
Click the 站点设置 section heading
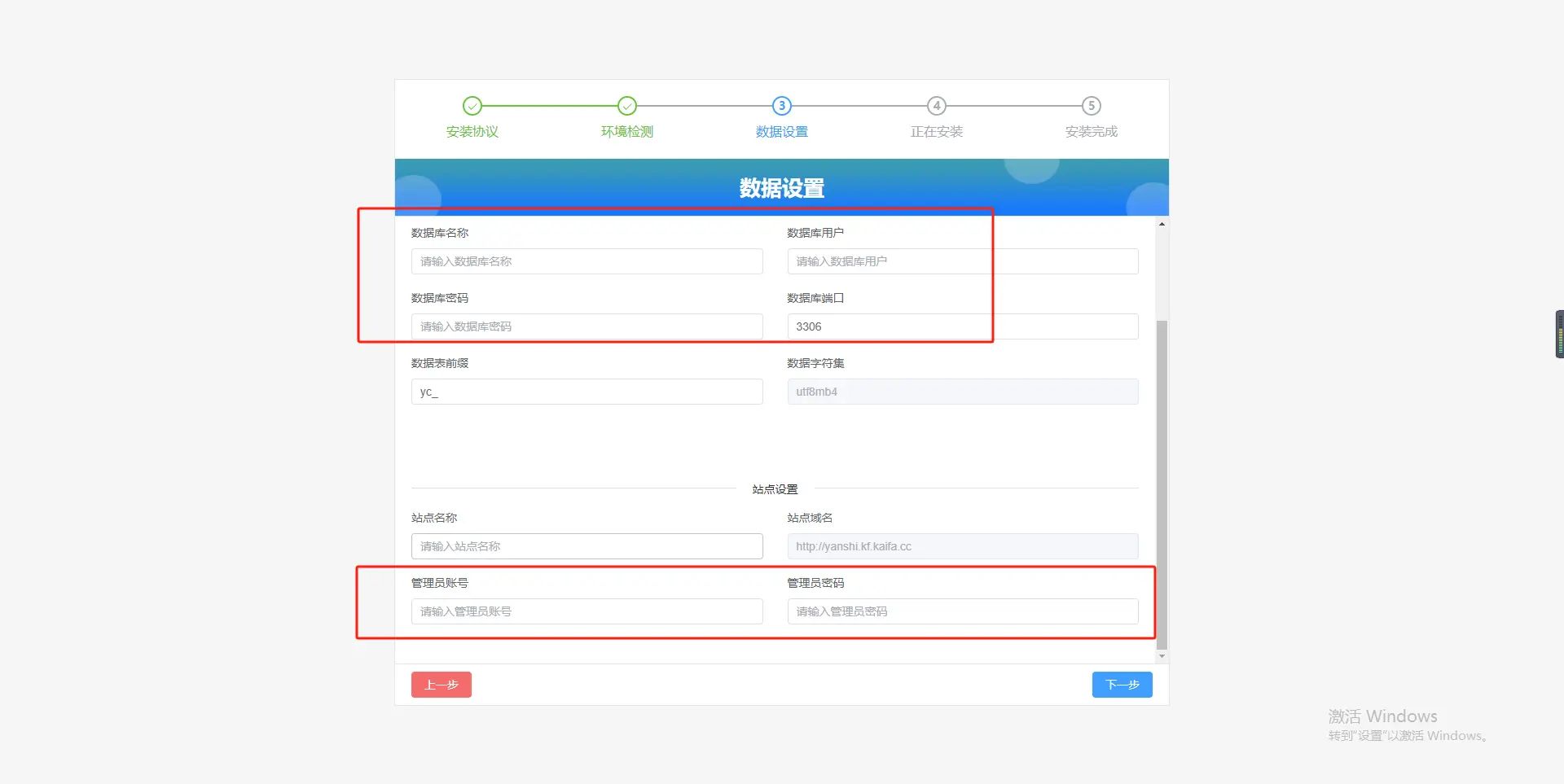pos(775,489)
